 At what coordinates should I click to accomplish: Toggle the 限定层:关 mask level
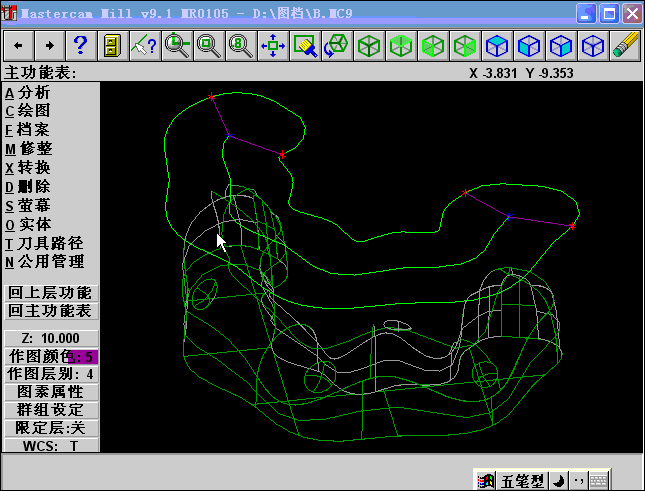click(51, 428)
